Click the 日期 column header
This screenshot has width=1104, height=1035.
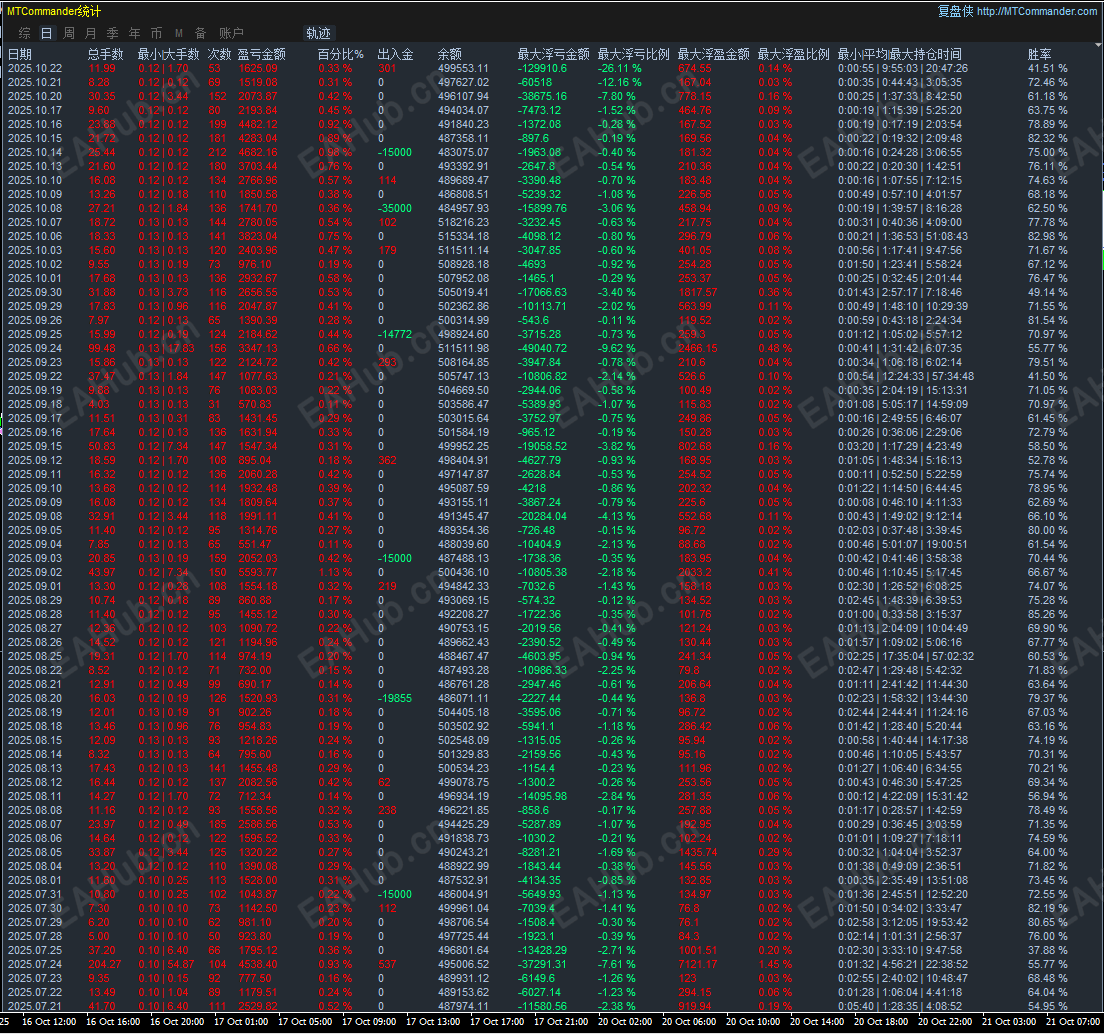(20, 54)
